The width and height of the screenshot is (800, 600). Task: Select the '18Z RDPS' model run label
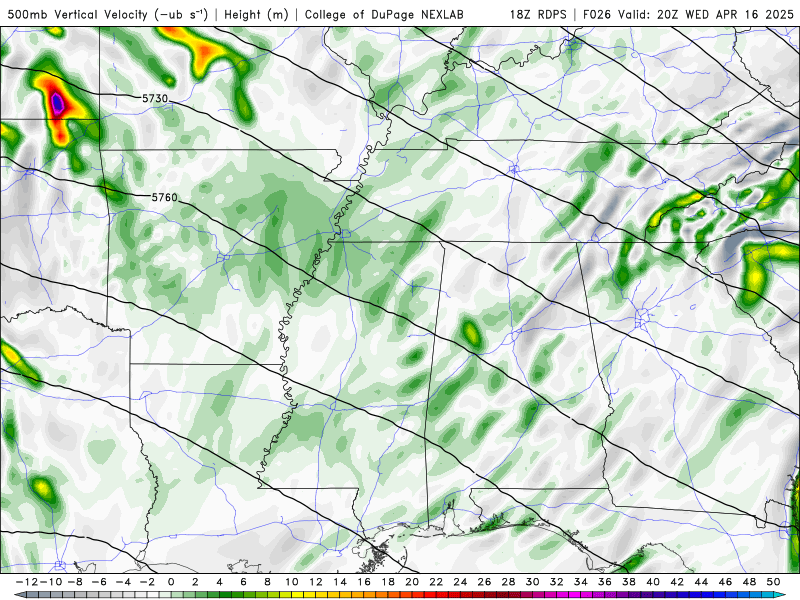pos(538,14)
